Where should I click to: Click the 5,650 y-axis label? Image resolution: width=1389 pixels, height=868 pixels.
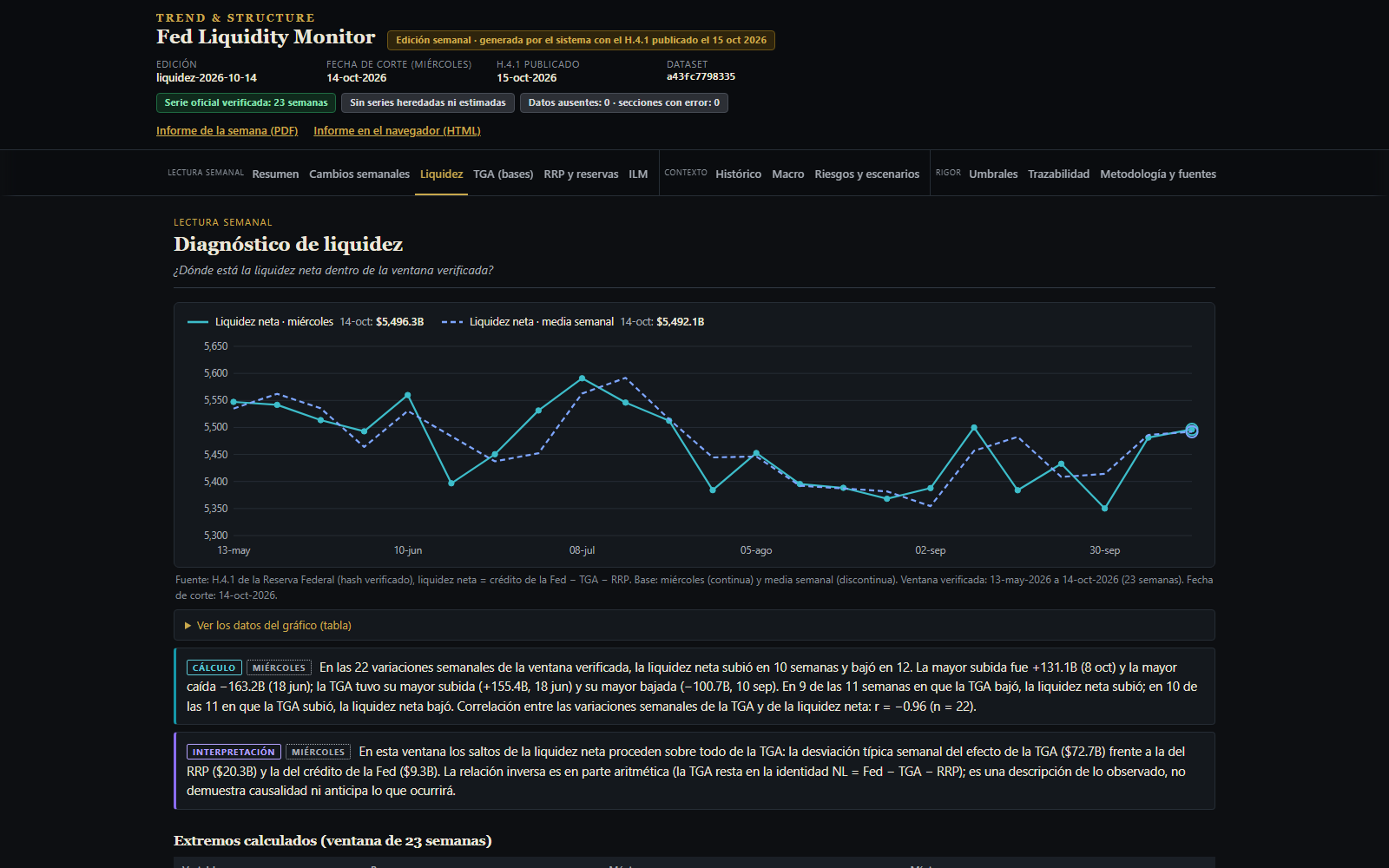point(215,346)
